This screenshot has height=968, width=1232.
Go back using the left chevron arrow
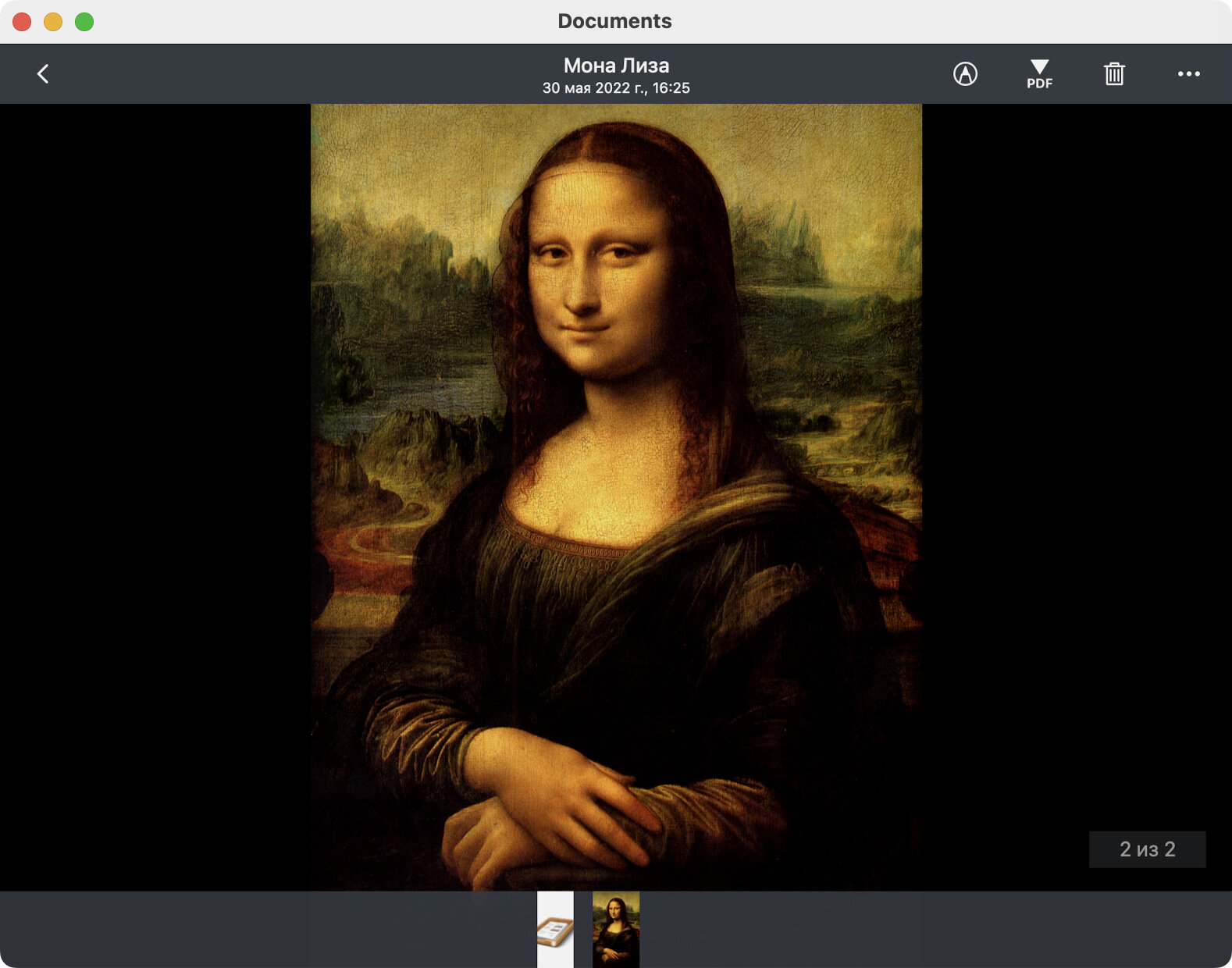click(43, 74)
